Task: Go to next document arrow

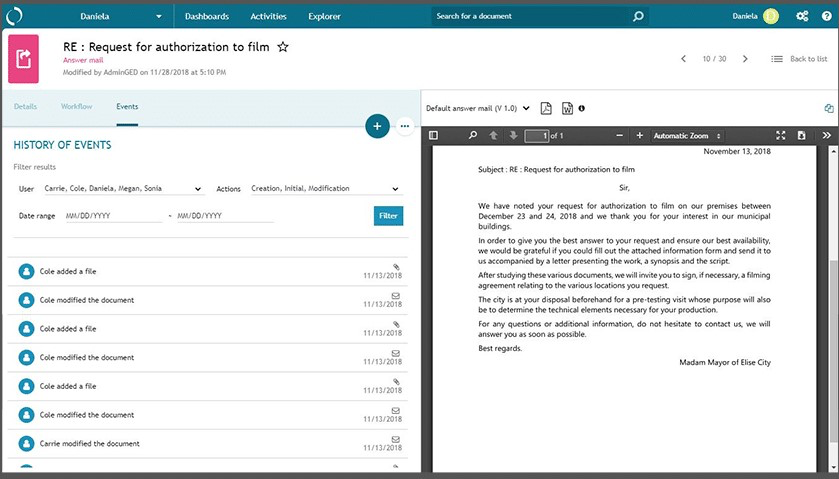Action: [x=745, y=59]
